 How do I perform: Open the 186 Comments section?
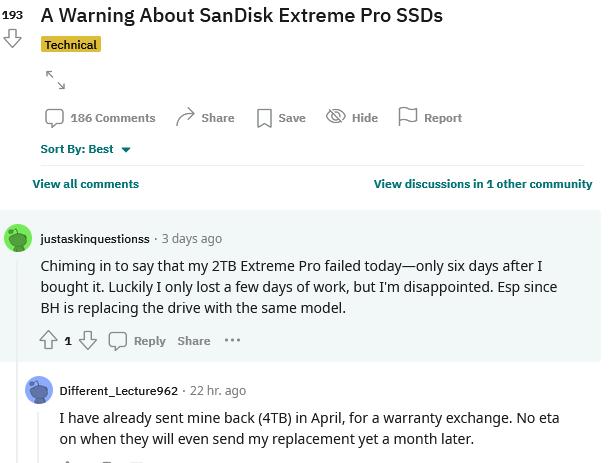point(100,118)
